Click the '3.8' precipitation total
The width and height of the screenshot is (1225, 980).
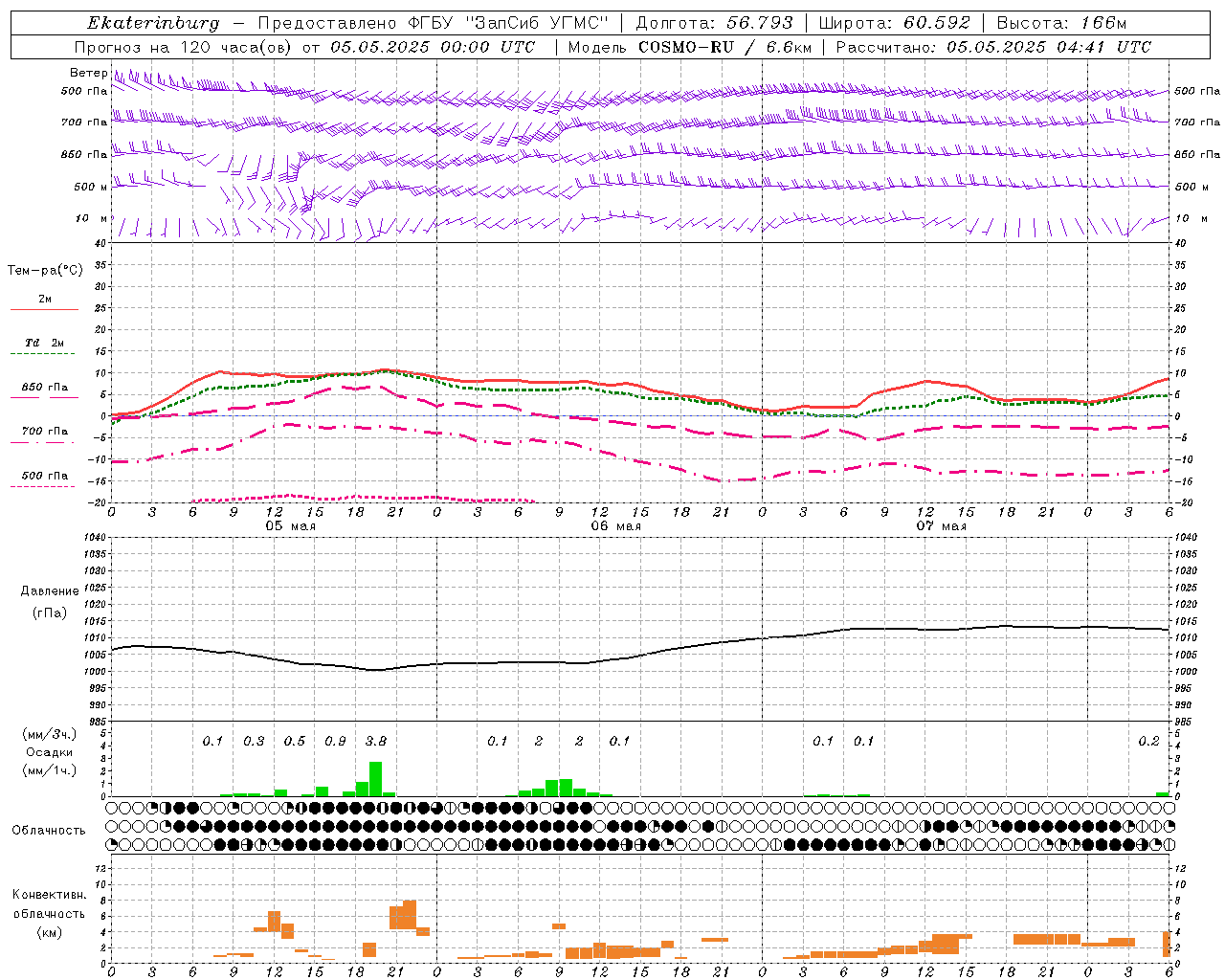[376, 742]
